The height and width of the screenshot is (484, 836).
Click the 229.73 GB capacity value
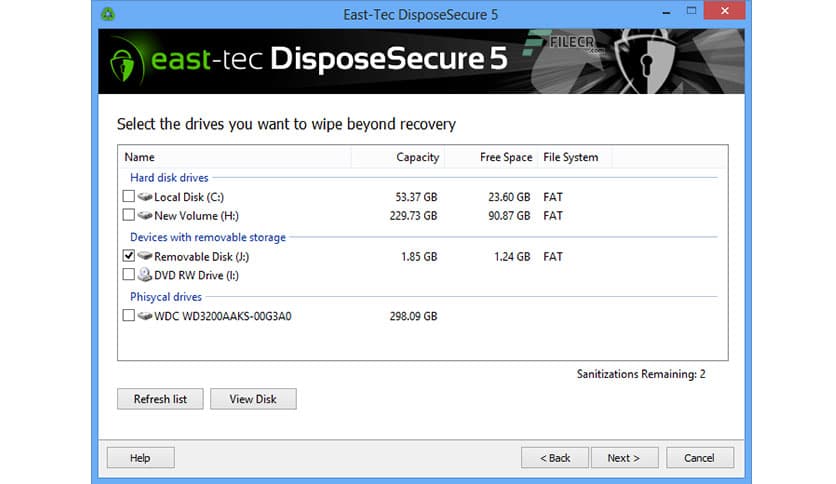tap(413, 216)
